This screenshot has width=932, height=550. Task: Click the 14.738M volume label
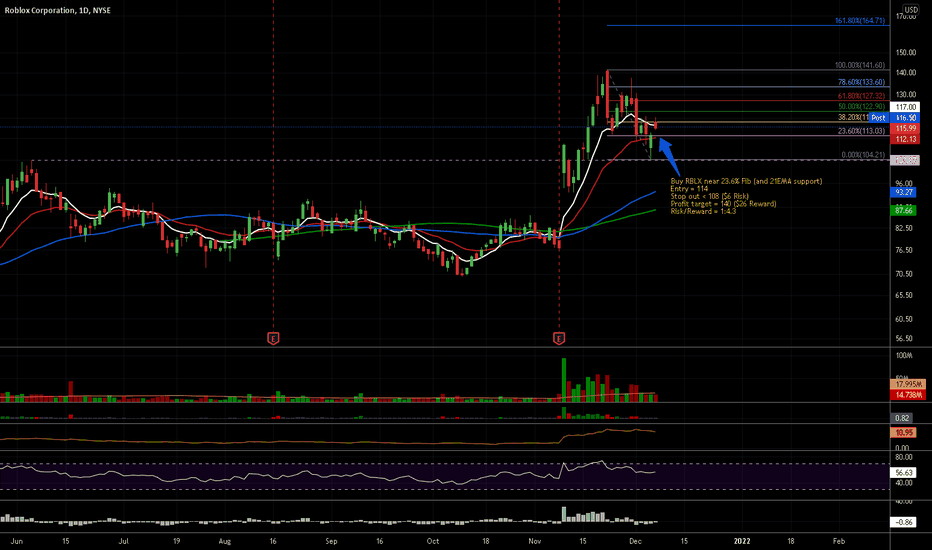click(x=908, y=395)
